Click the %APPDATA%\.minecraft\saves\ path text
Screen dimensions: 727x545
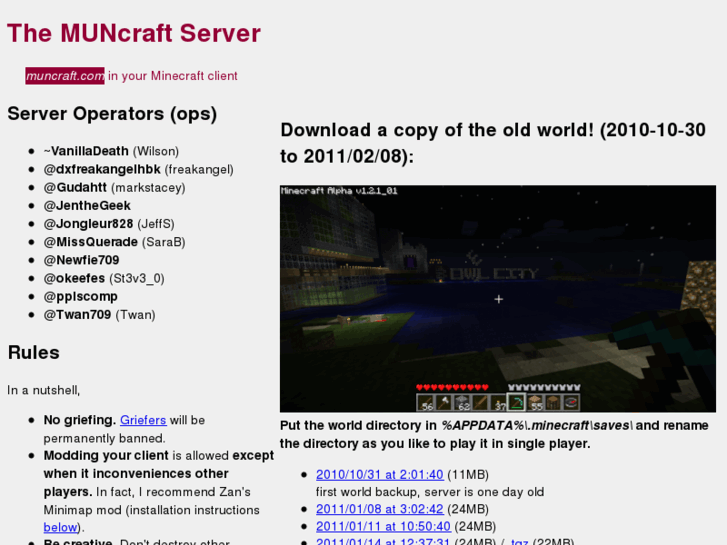(x=537, y=425)
